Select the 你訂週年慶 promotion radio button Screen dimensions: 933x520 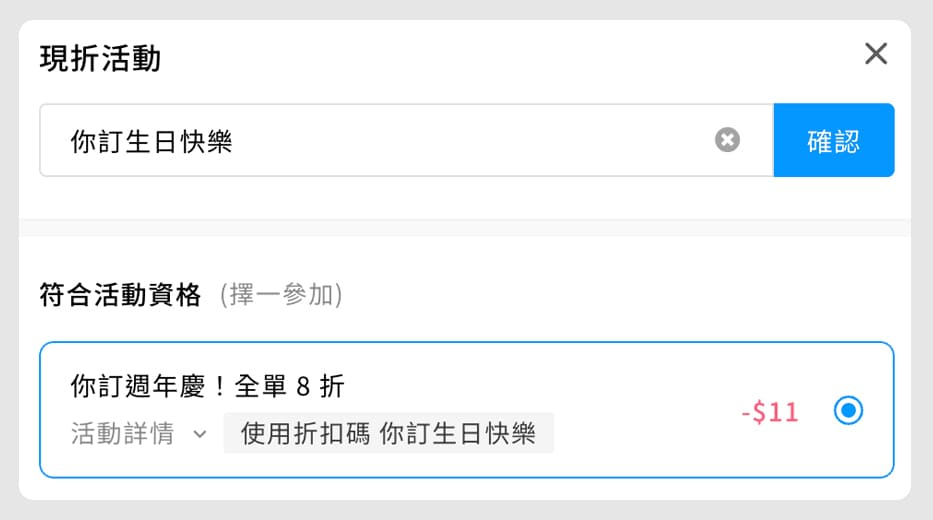(848, 411)
